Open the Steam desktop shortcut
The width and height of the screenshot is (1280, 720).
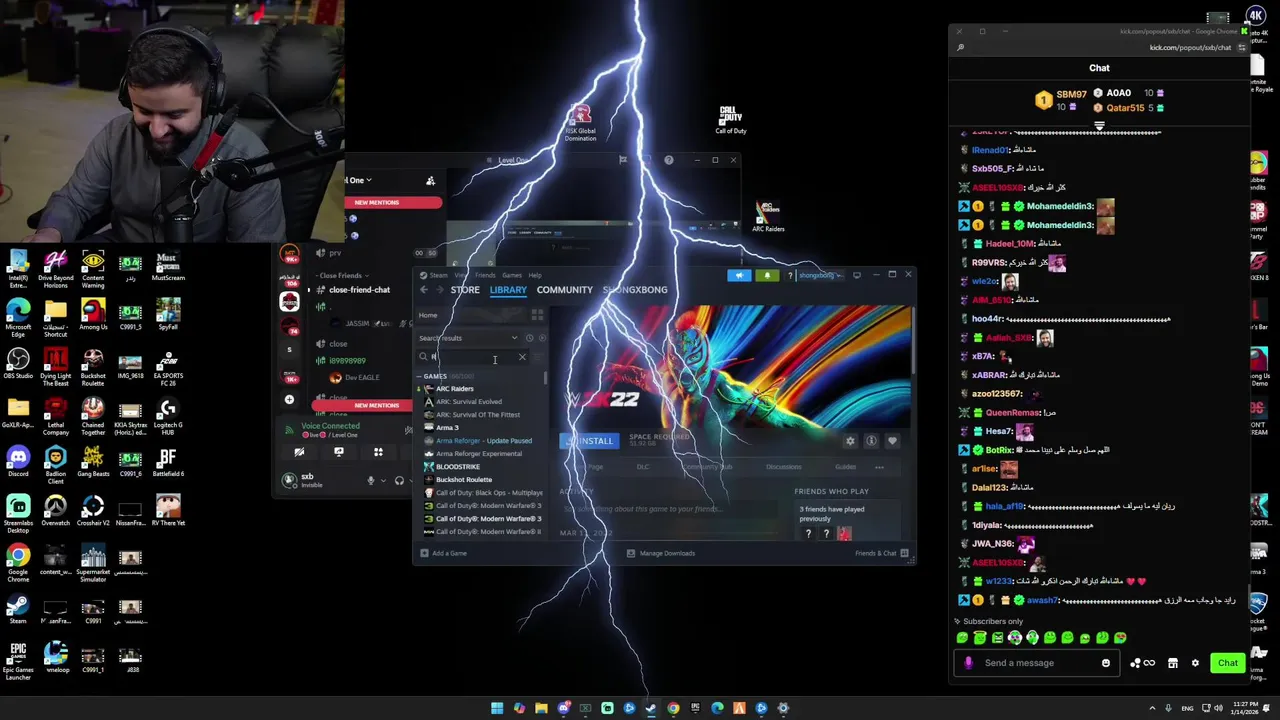point(18,609)
